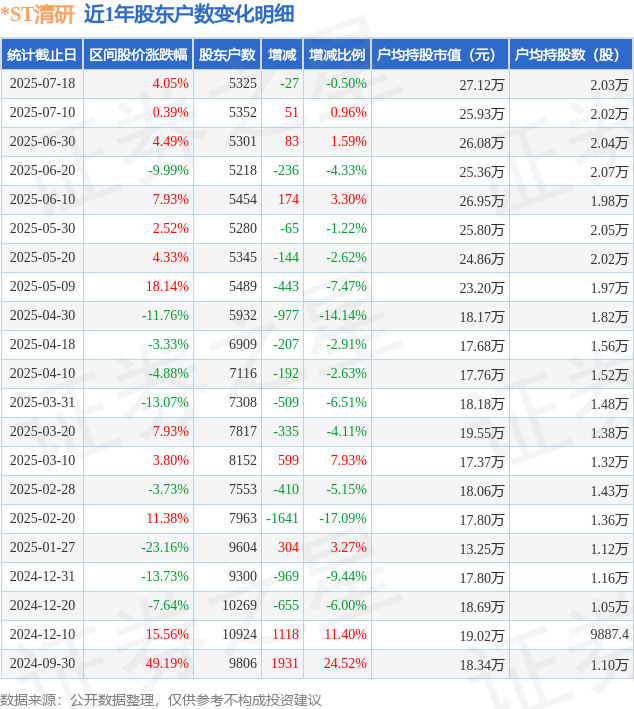Select the date cell 2025-04-18
Image resolution: width=634 pixels, height=709 pixels.
click(43, 344)
